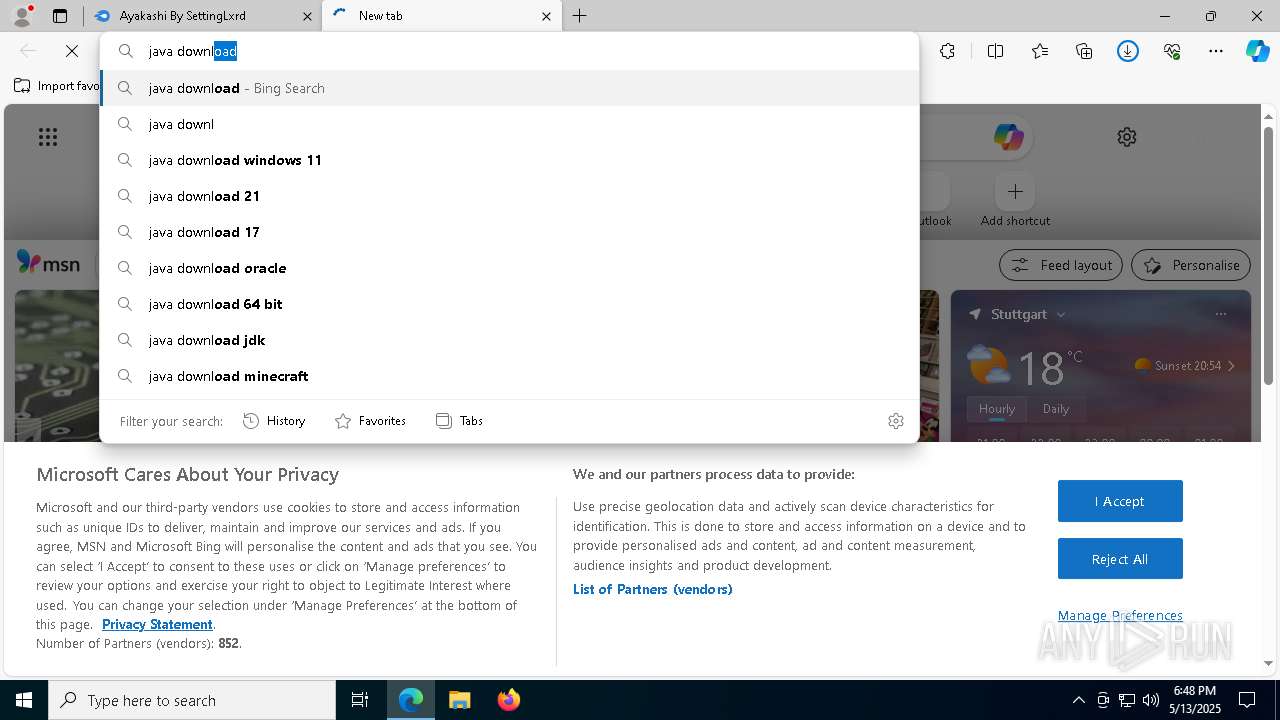Open Settings and more ellipsis menu

[1216, 51]
